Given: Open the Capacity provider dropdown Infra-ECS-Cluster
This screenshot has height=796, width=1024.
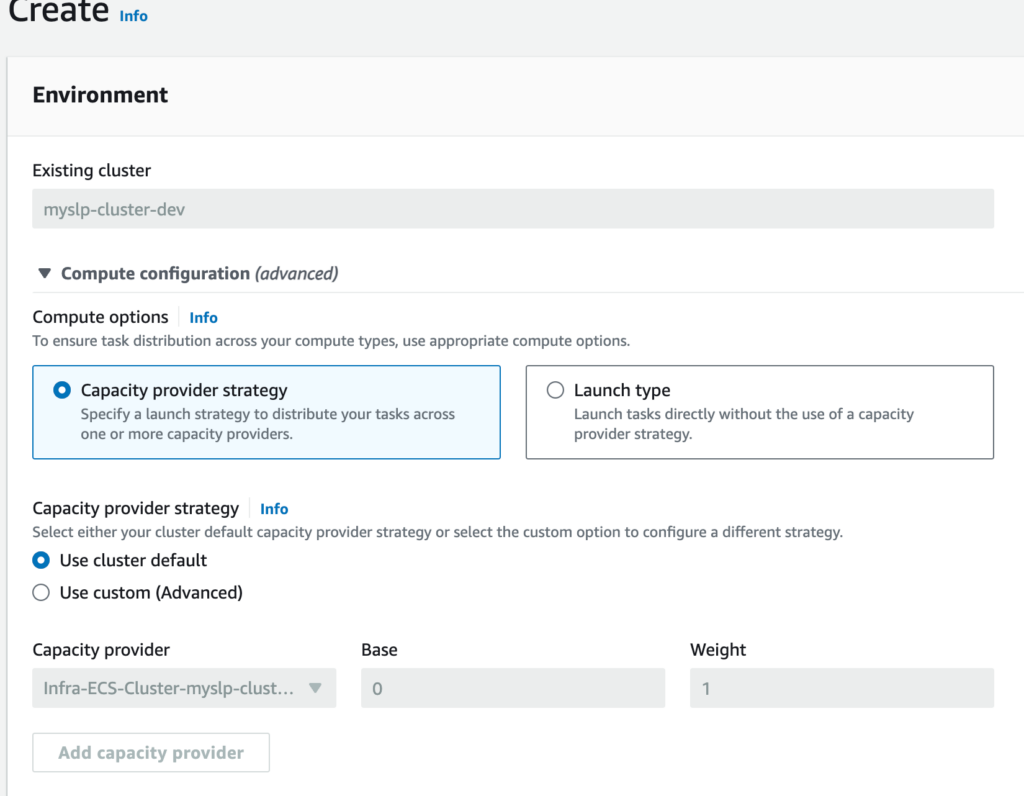Looking at the screenshot, I should (x=170, y=688).
